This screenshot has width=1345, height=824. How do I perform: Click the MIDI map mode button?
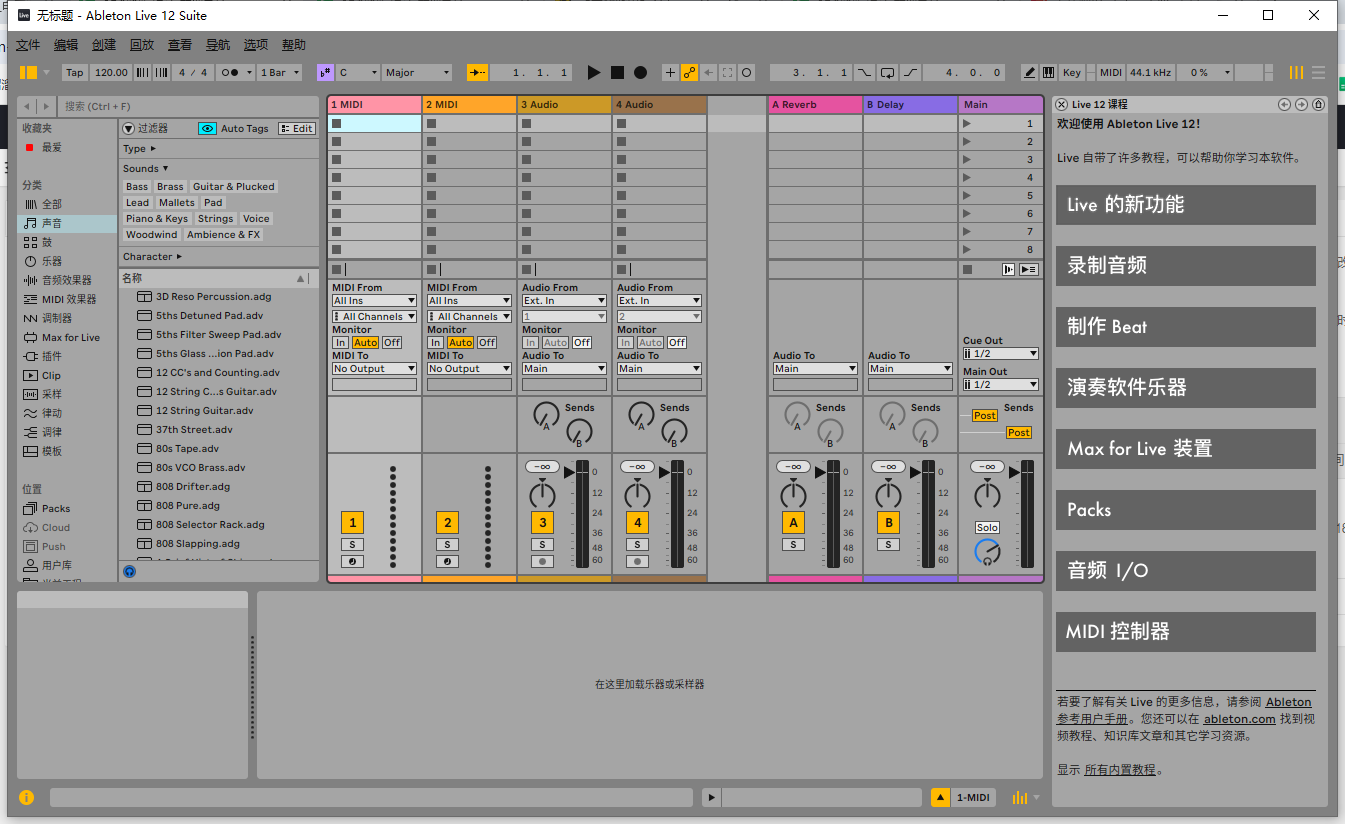[1111, 73]
